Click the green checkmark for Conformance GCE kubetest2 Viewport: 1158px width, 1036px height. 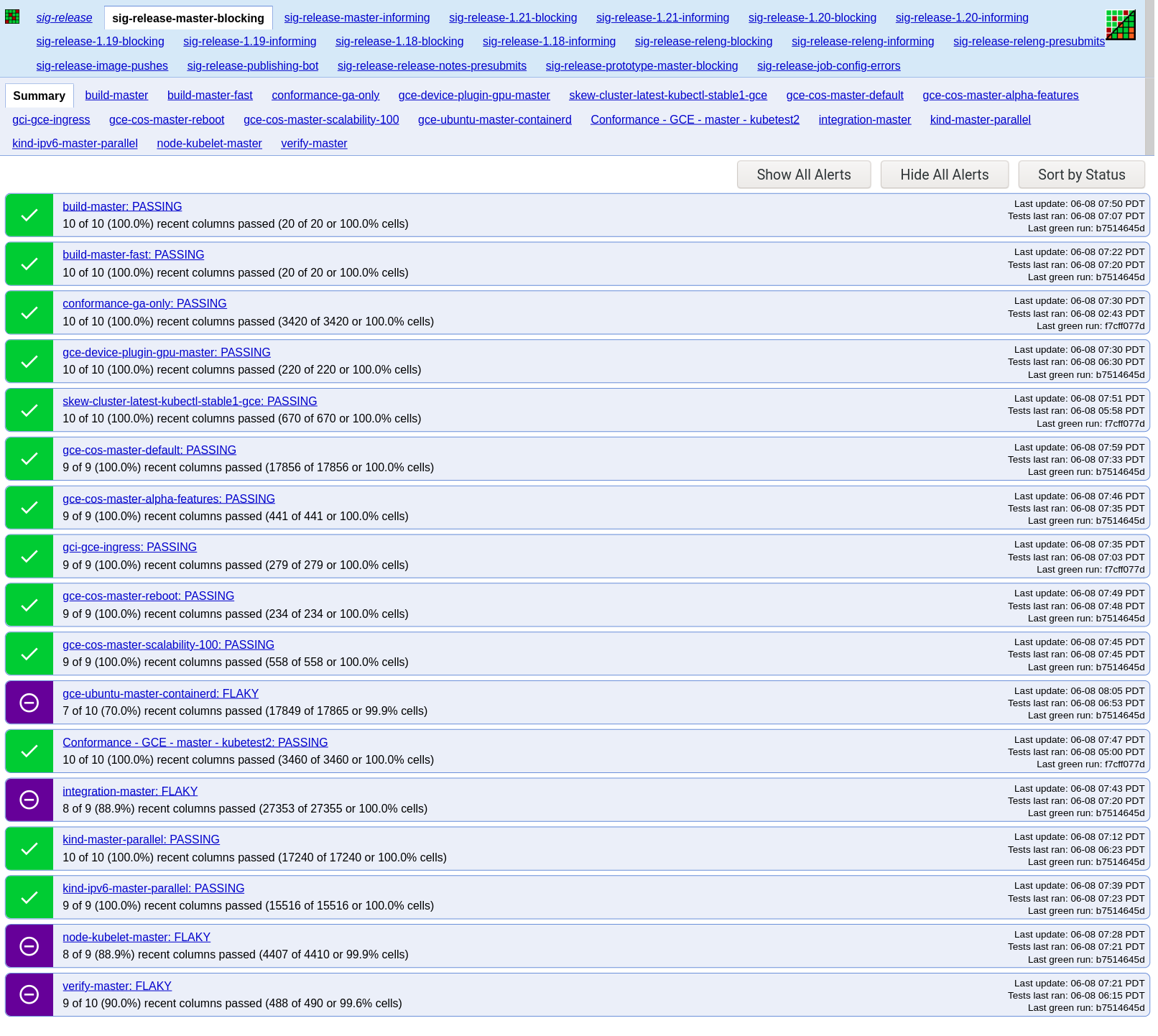coord(29,751)
